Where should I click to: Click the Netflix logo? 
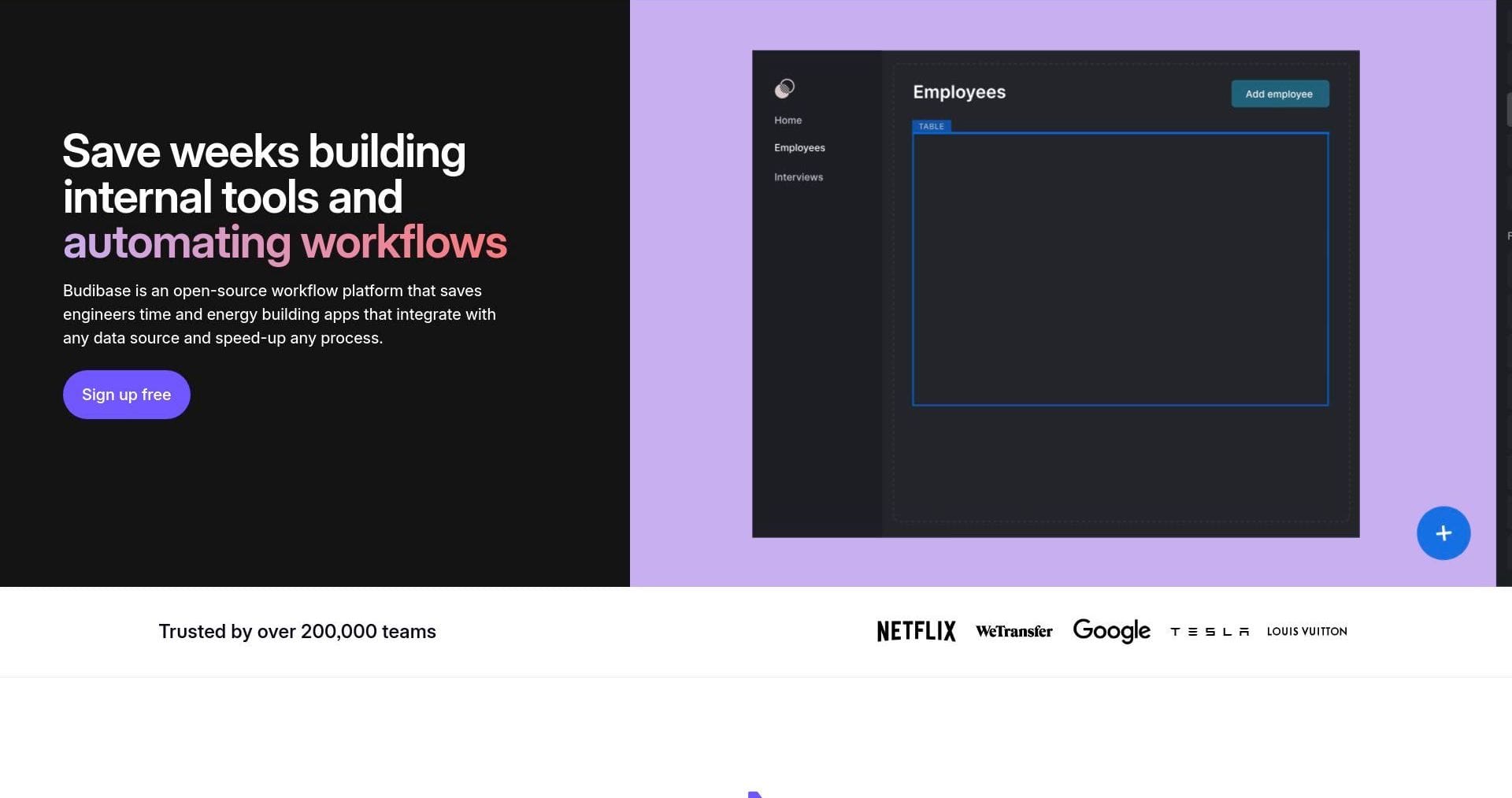click(x=916, y=631)
